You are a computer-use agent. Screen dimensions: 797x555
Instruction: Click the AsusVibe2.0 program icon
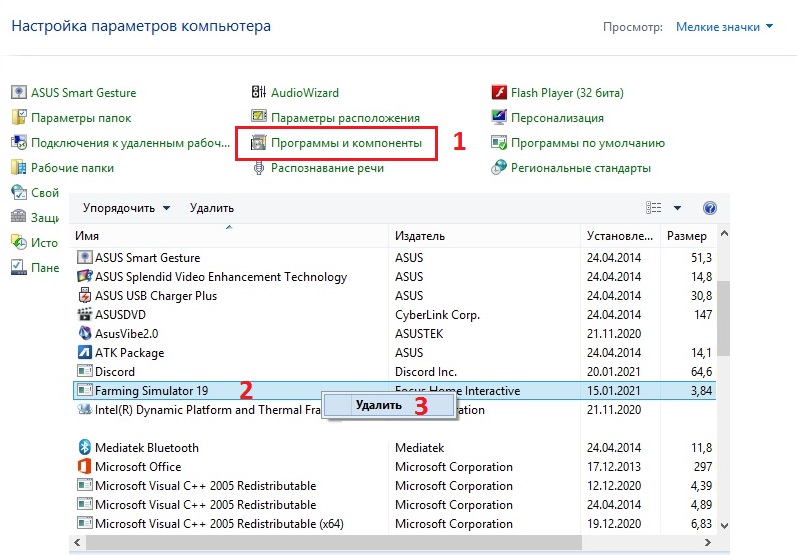point(84,333)
